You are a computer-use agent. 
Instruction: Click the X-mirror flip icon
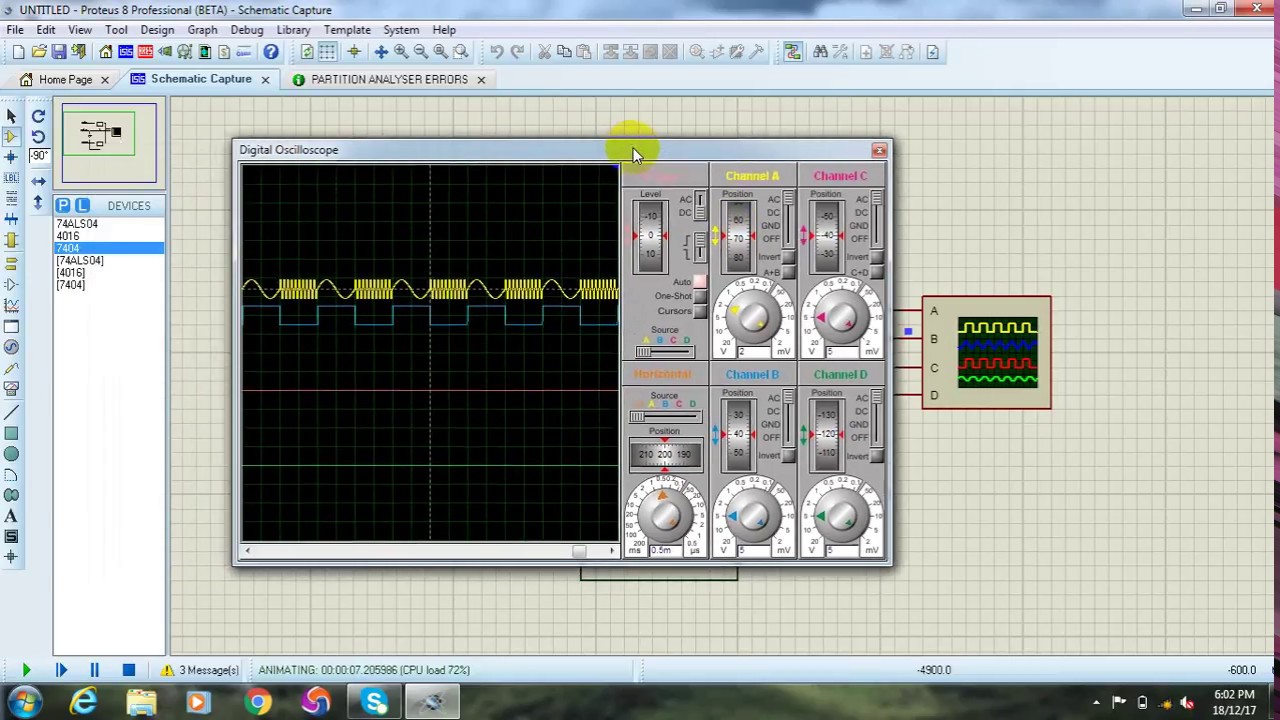38,181
